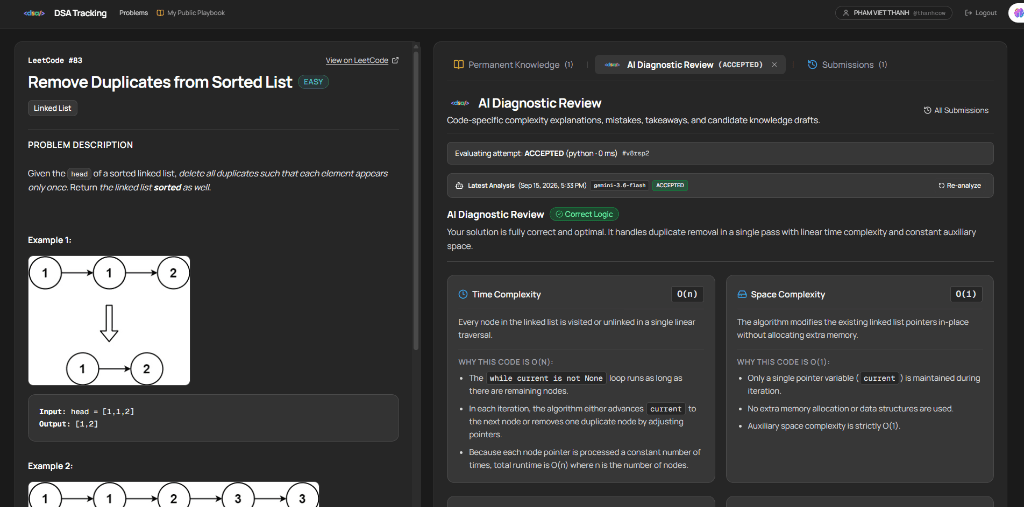Click the user profile icon beside PHAM VIET THANH
The width and height of the screenshot is (1024, 507).
[846, 13]
